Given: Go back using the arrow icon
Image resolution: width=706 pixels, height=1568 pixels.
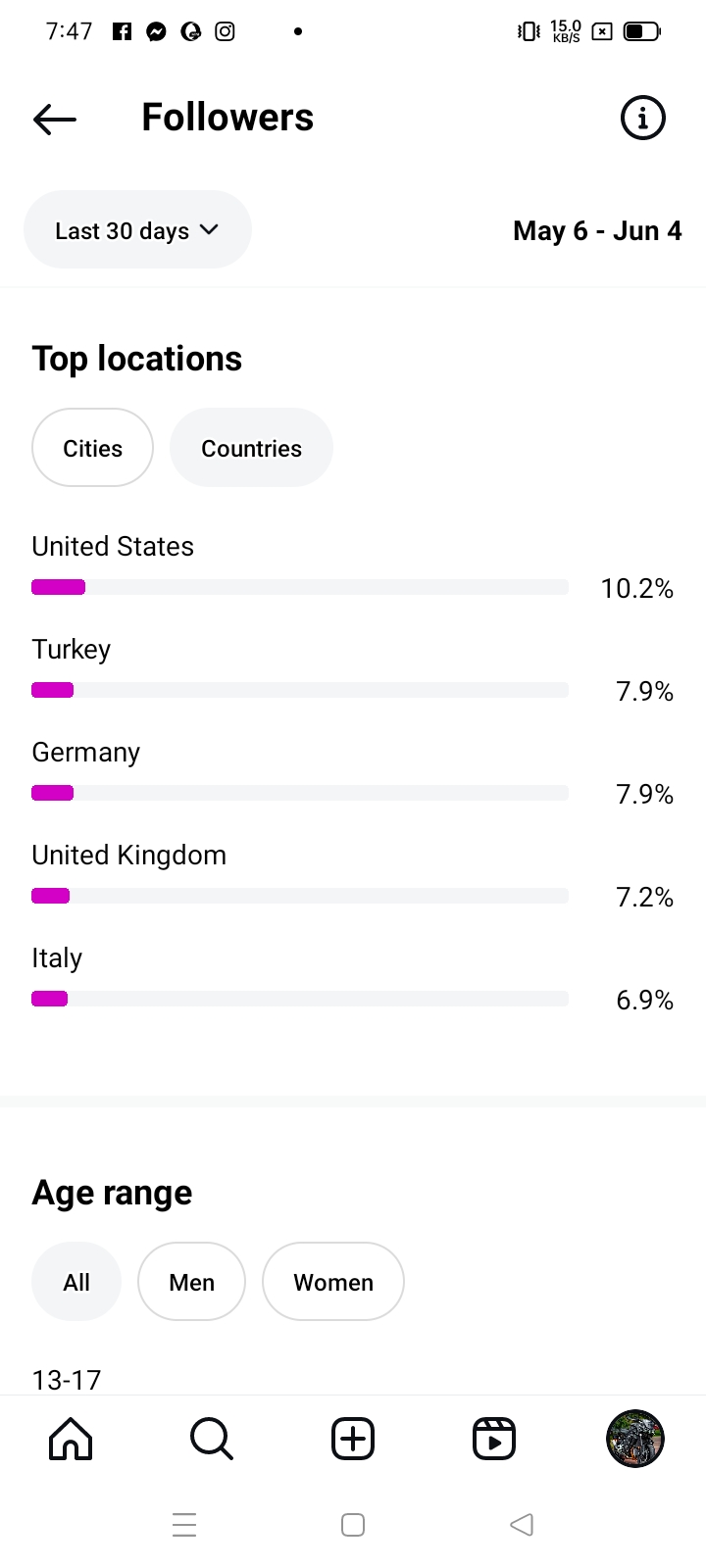Looking at the screenshot, I should [x=55, y=119].
